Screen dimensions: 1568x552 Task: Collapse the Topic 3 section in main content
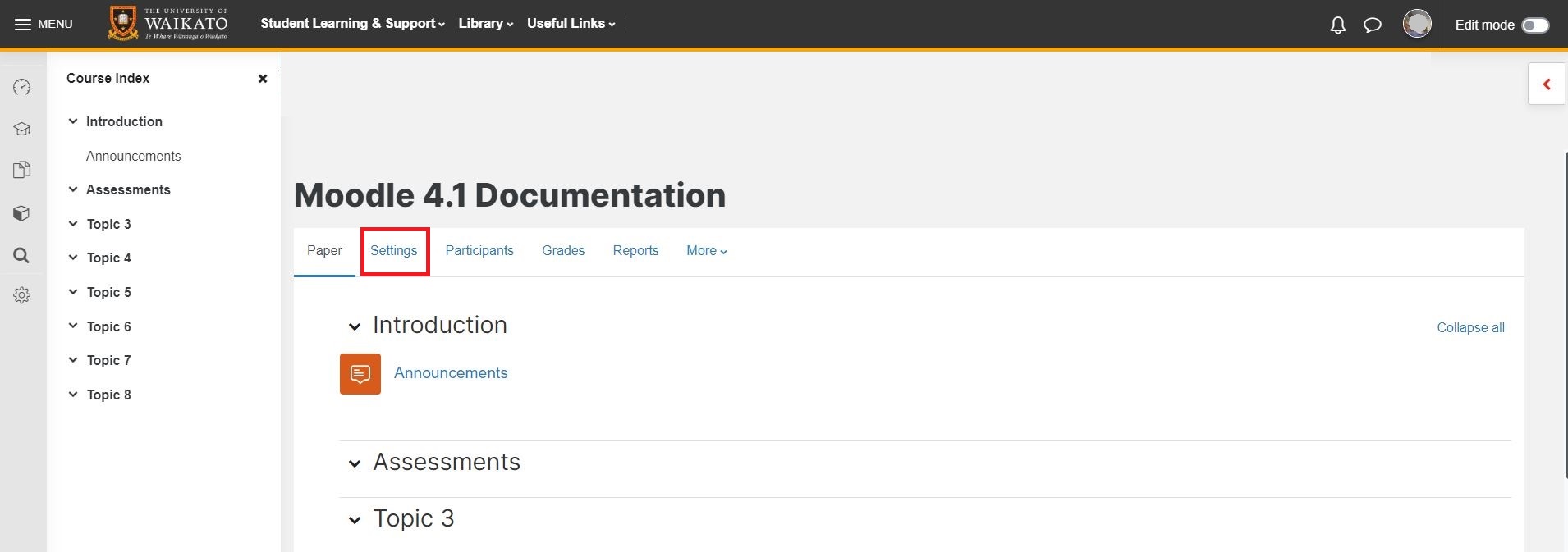pyautogui.click(x=355, y=520)
